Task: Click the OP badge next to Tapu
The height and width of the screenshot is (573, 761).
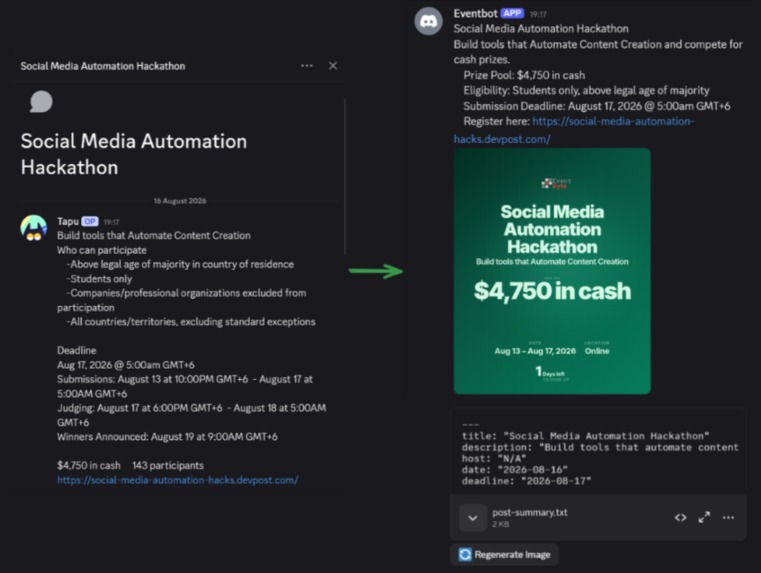Action: 90,221
